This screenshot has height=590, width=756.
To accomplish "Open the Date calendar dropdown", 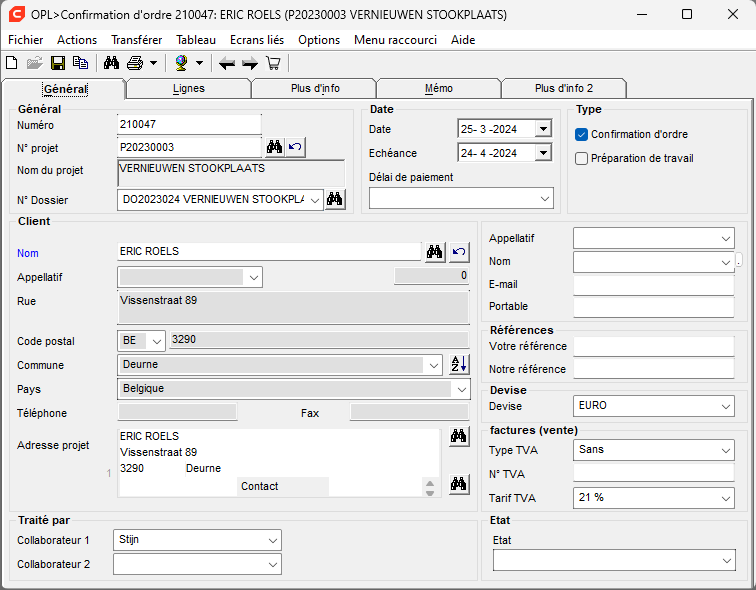I will tap(543, 129).
